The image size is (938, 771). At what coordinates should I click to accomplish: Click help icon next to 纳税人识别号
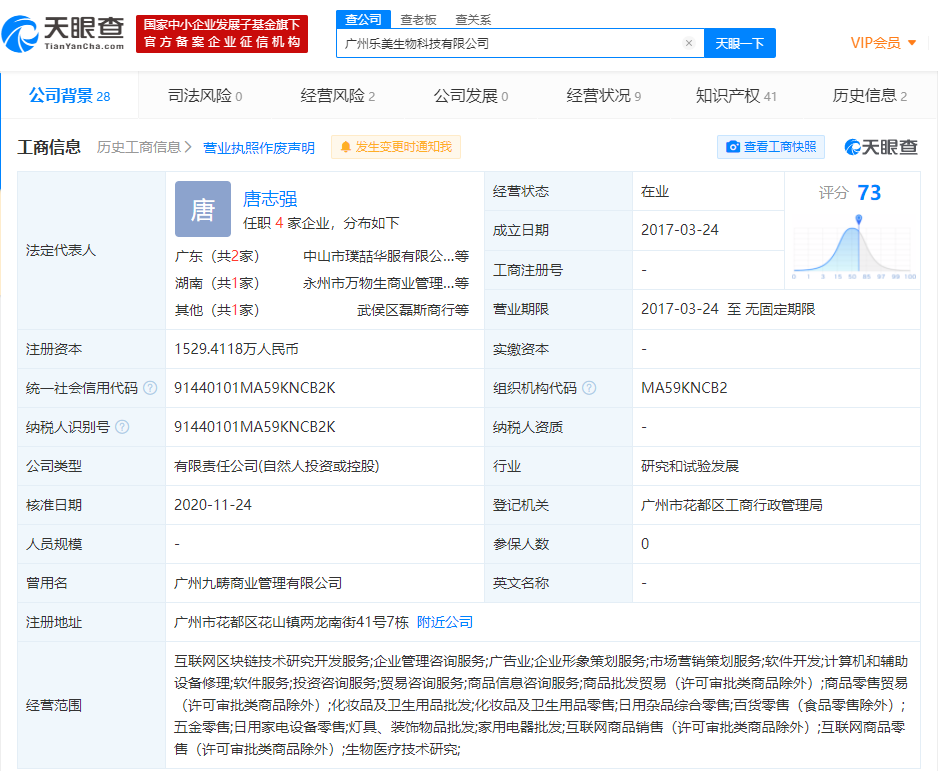122,427
